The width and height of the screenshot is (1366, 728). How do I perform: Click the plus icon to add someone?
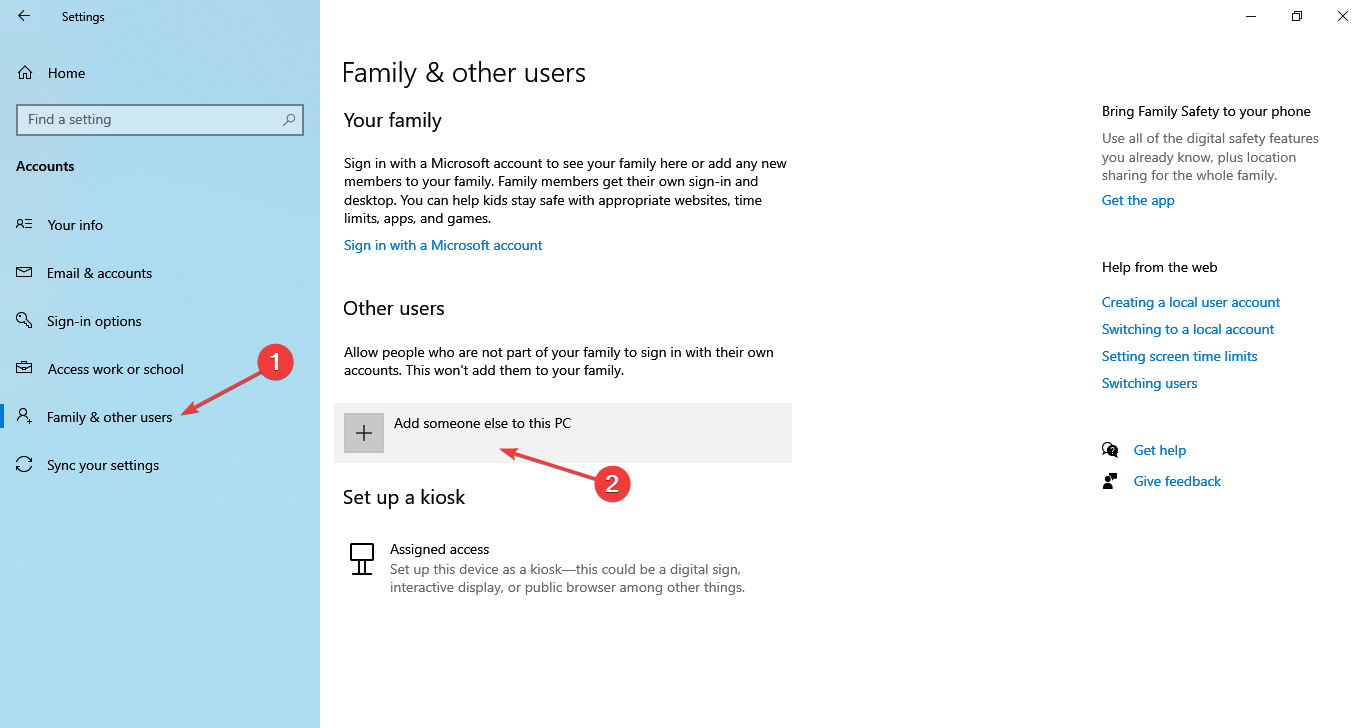pyautogui.click(x=364, y=433)
